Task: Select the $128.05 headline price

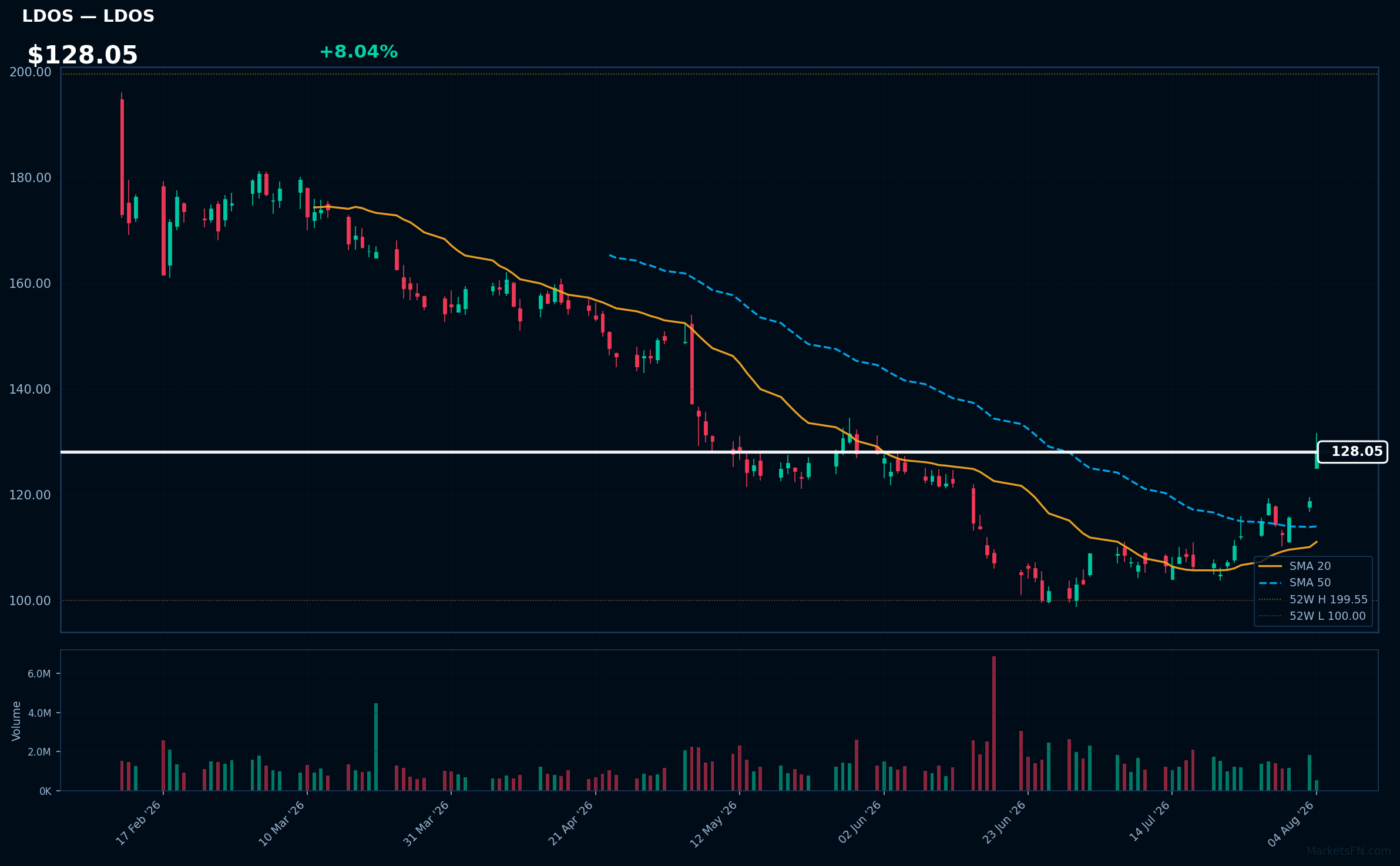Action: pos(82,55)
